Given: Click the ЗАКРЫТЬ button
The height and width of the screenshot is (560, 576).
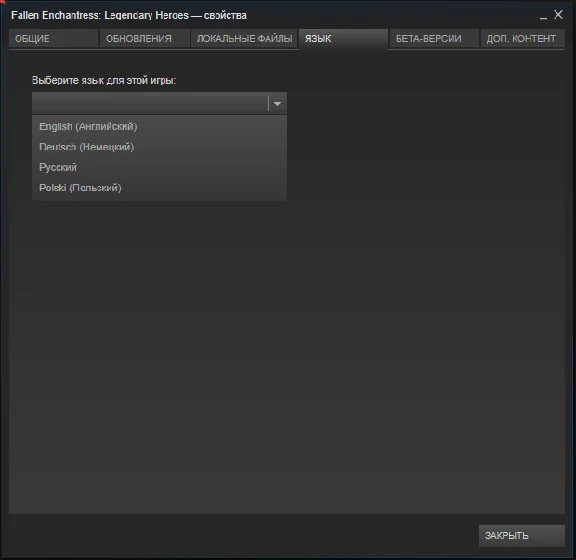Looking at the screenshot, I should [522, 535].
